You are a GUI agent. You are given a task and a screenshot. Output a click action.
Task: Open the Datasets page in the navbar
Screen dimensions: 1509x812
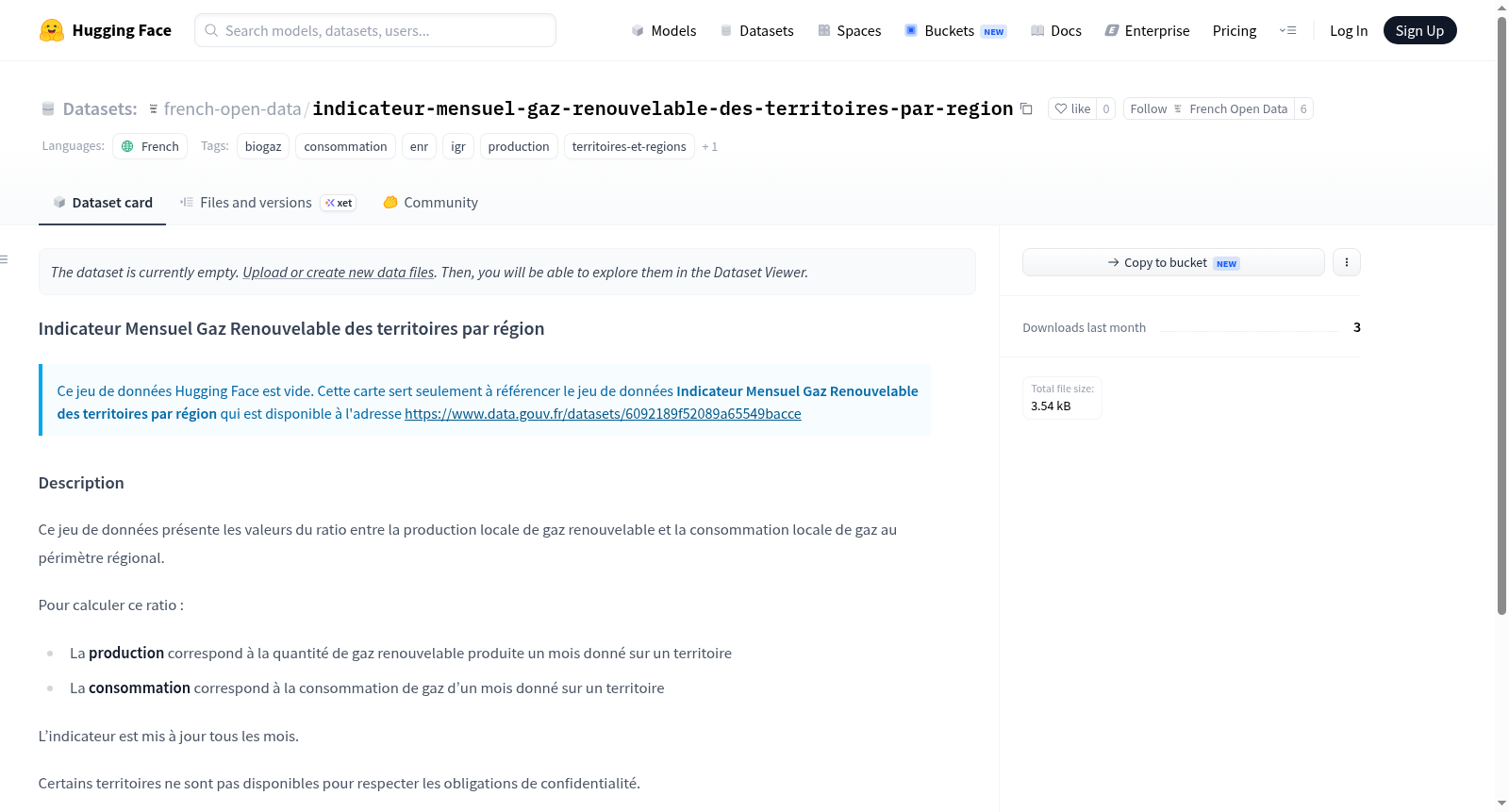pos(756,30)
